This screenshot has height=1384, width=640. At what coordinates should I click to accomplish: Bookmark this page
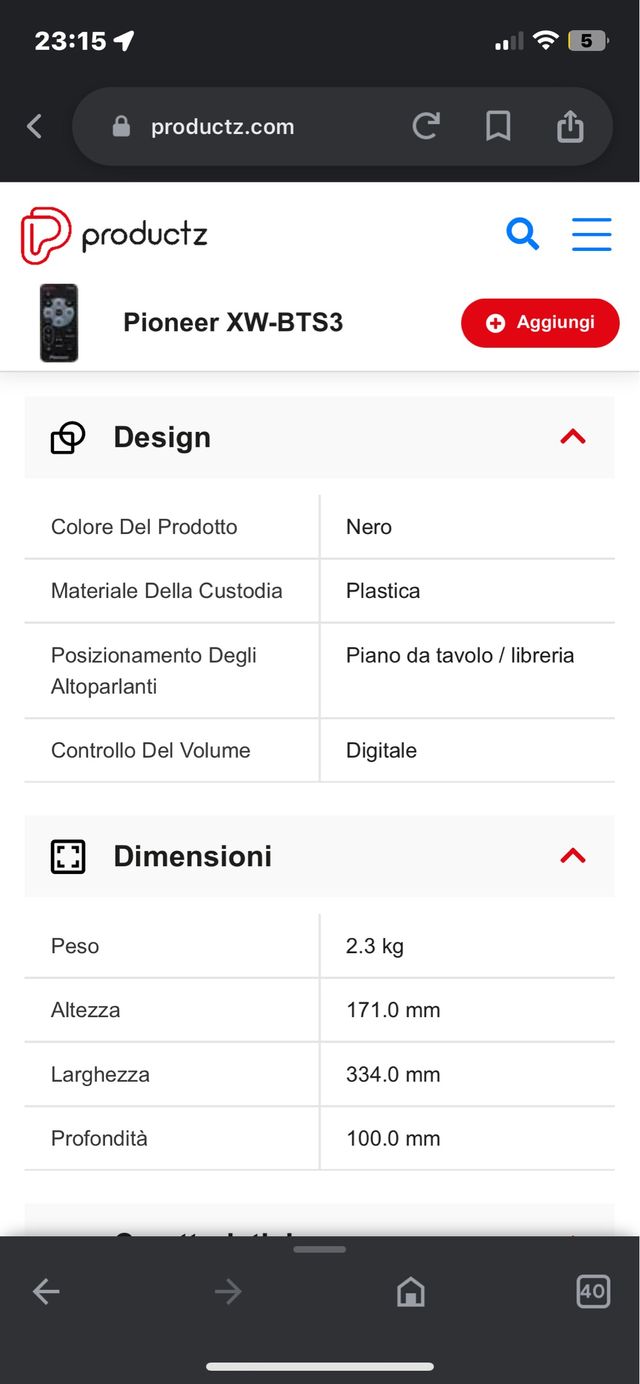pyautogui.click(x=498, y=126)
